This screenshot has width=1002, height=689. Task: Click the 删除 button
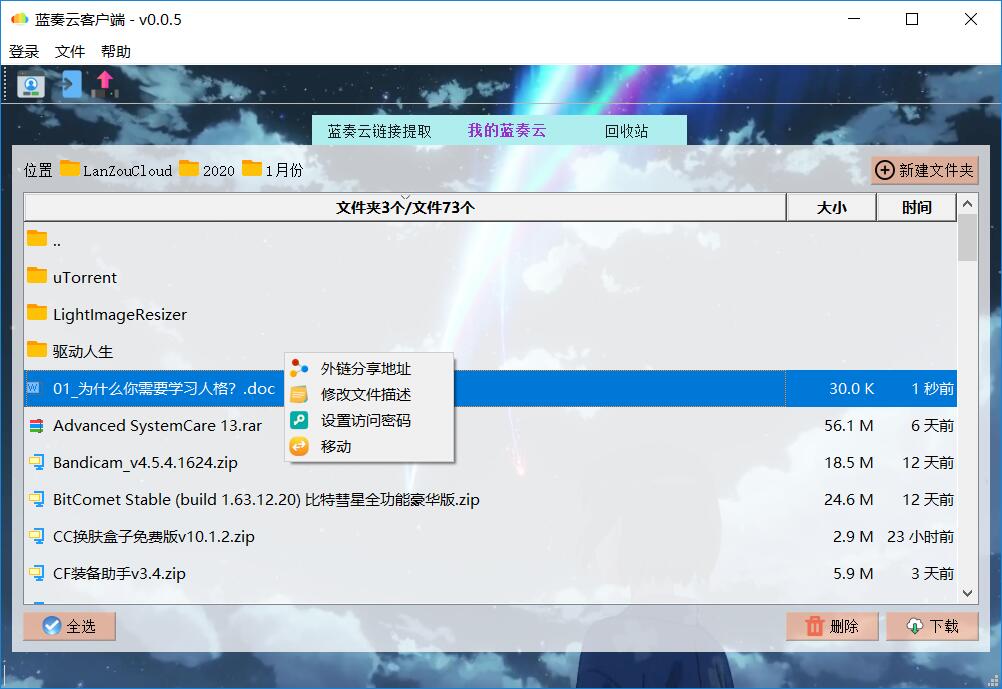pyautogui.click(x=832, y=626)
